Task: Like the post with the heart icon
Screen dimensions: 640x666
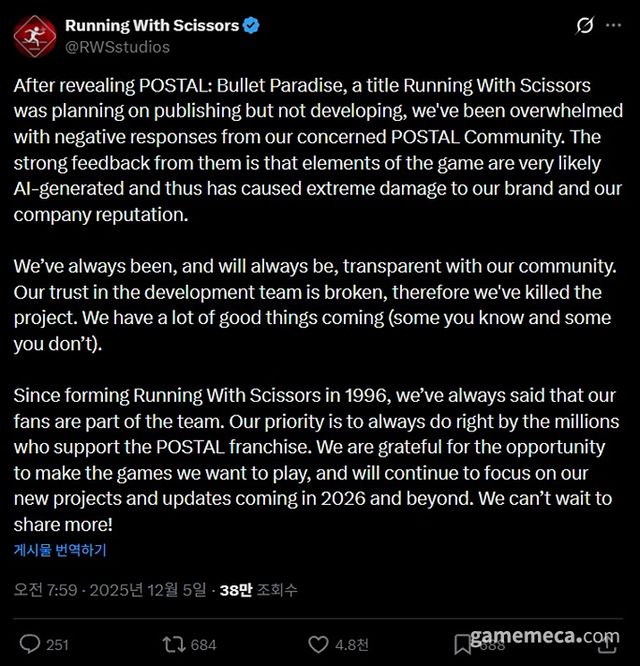Action: point(318,644)
